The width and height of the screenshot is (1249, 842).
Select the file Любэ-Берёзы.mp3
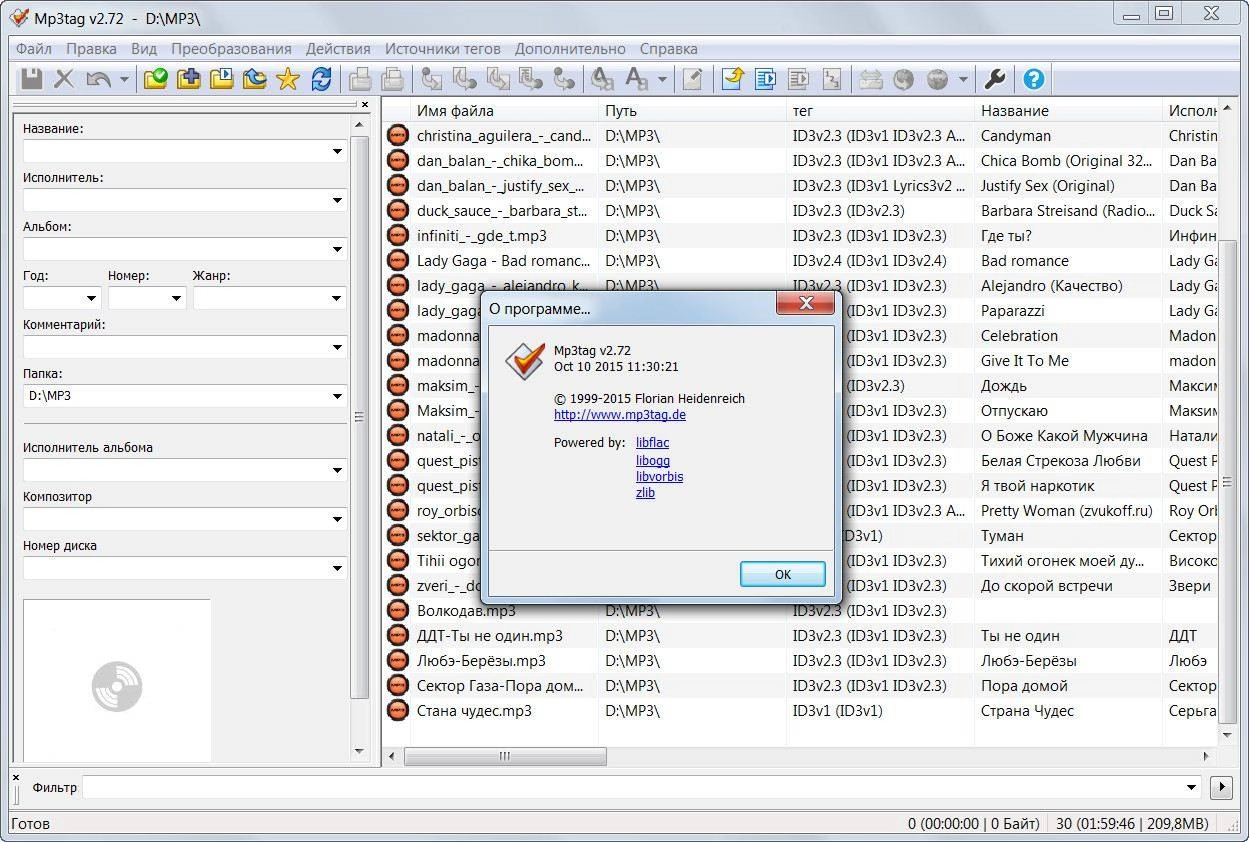pos(481,660)
